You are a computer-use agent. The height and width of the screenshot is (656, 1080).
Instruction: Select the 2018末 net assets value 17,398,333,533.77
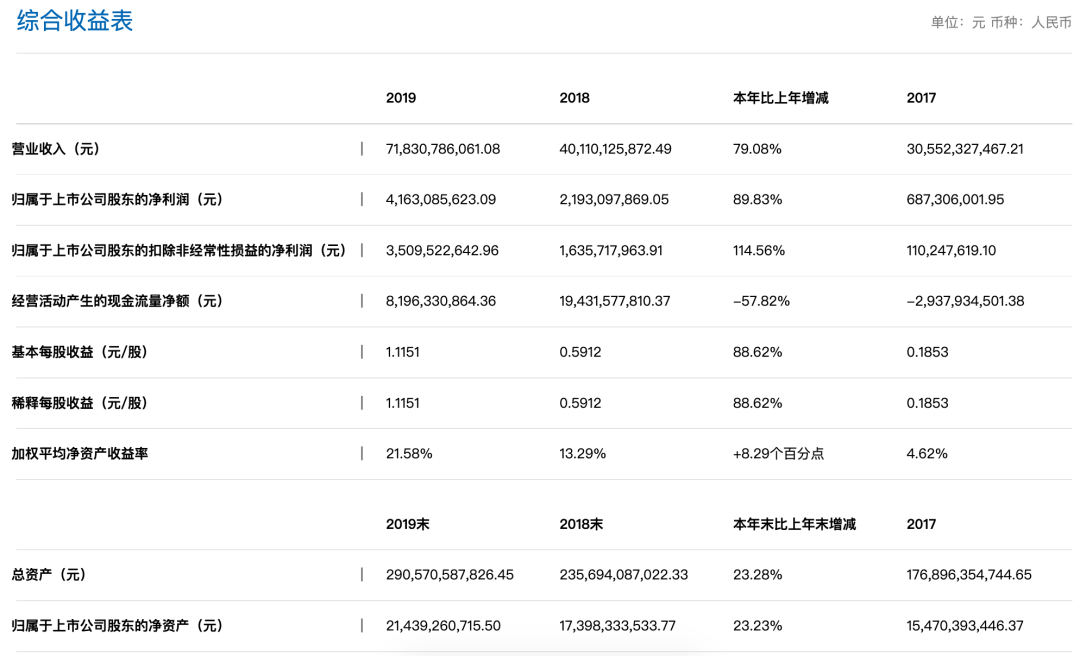tap(617, 626)
